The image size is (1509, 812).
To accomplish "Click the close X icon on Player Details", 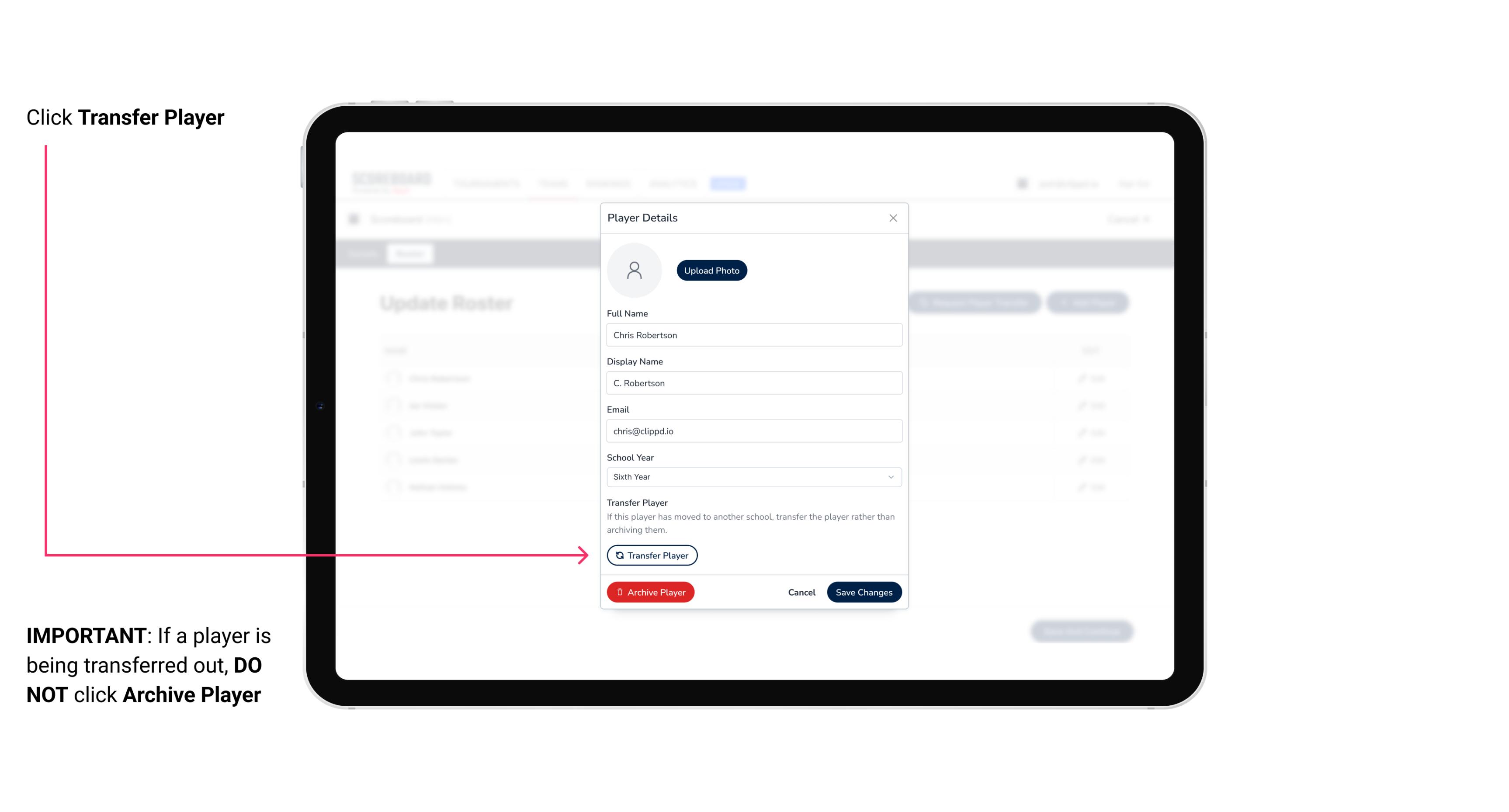I will pos(893,218).
